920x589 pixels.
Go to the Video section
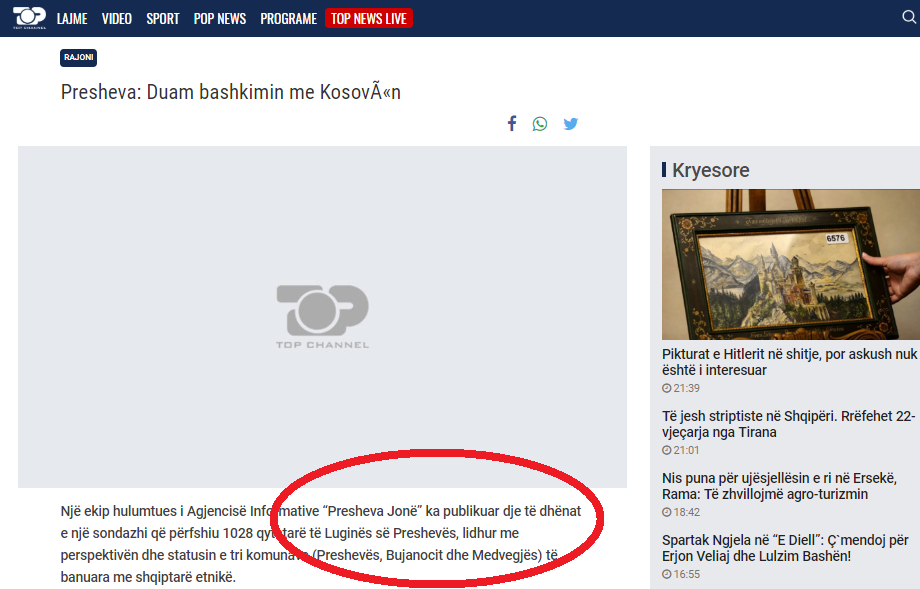click(117, 19)
